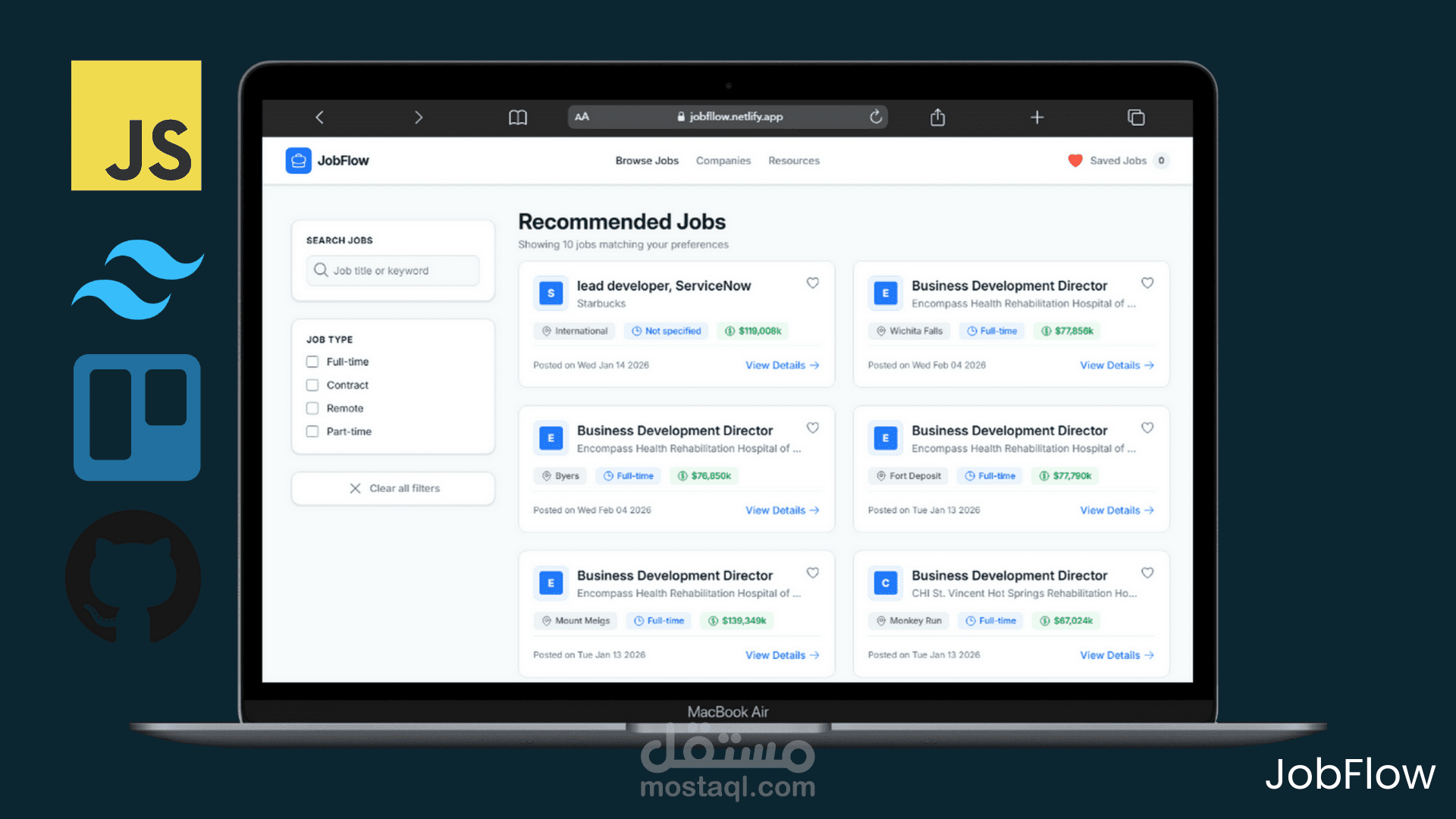Image resolution: width=1456 pixels, height=819 pixels.
Task: Favorite the Byers Business Development Director job
Action: [x=812, y=428]
